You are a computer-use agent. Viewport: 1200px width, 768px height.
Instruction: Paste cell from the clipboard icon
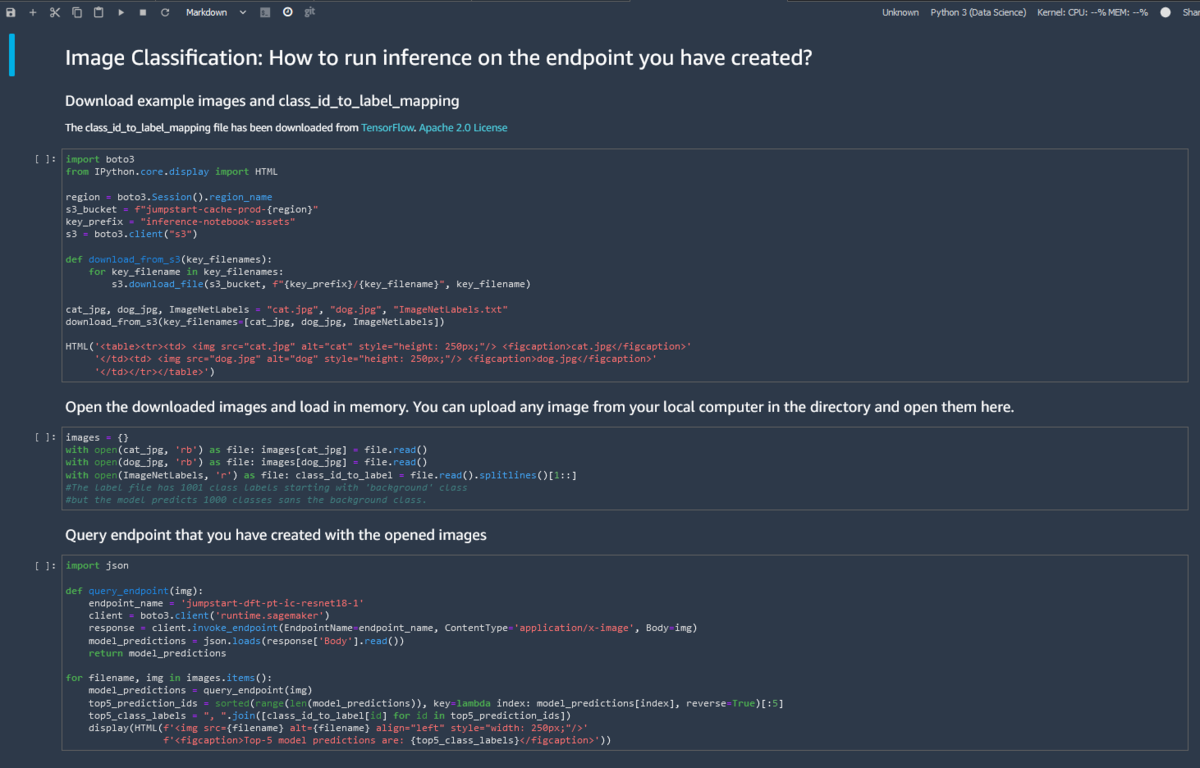click(x=98, y=12)
